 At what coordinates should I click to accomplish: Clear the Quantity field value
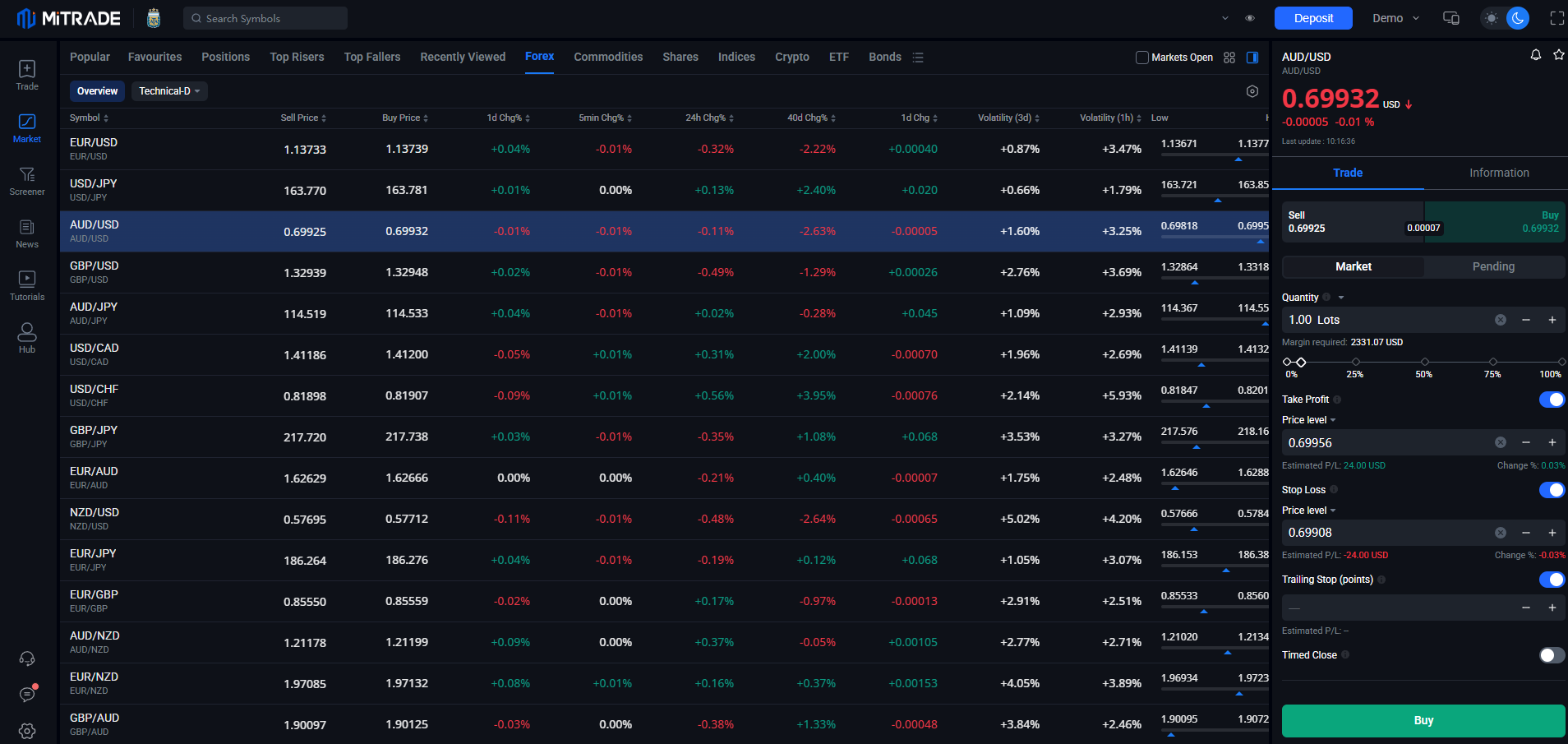[x=1501, y=320]
